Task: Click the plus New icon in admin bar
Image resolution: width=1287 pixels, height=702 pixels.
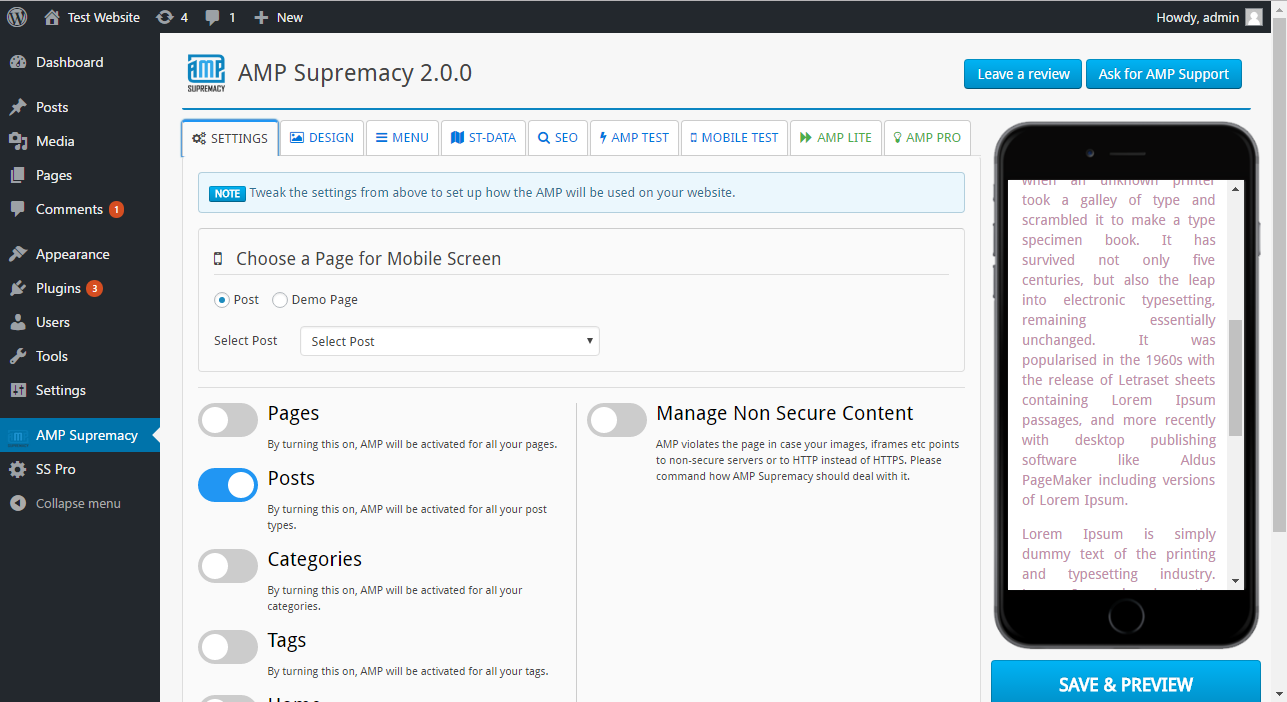Action: point(261,17)
